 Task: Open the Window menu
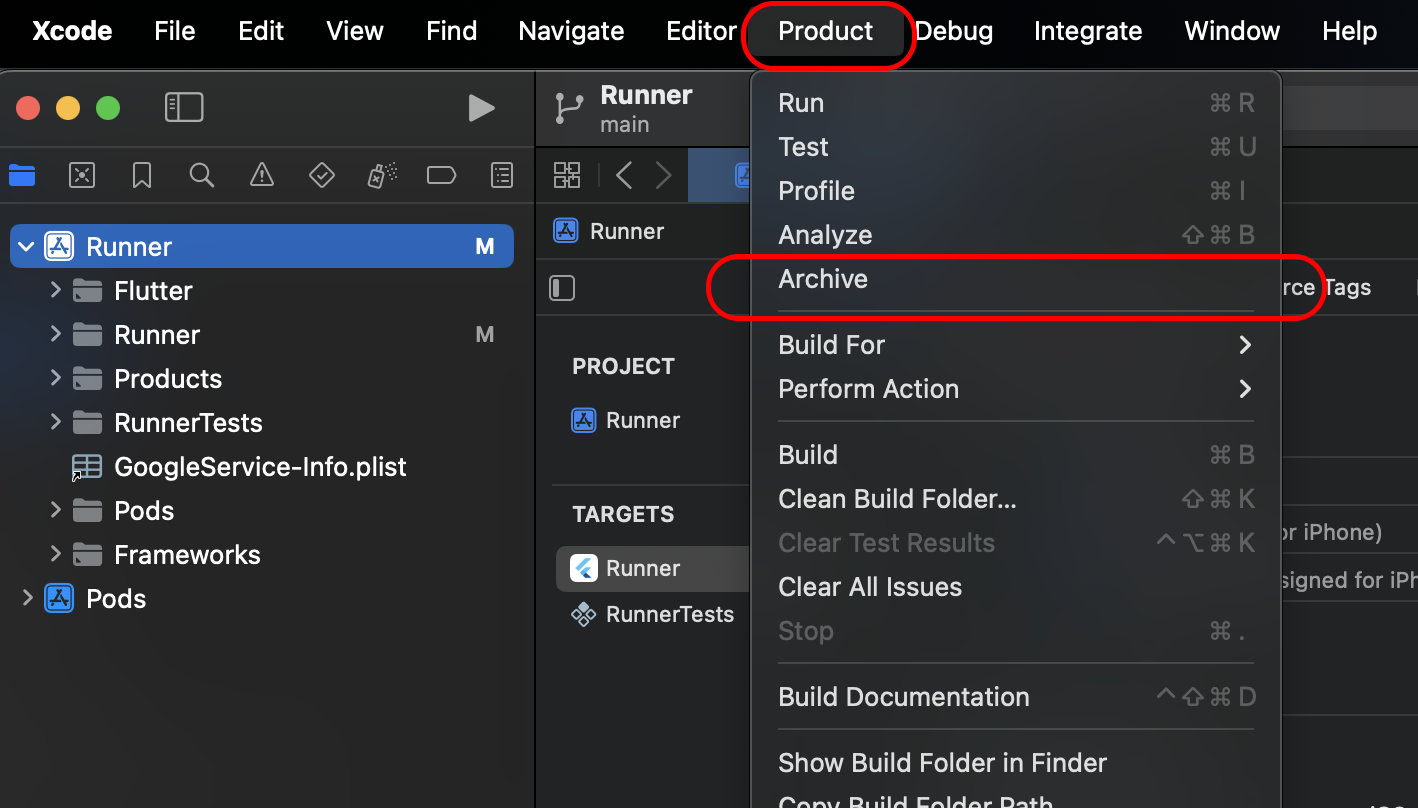tap(1232, 32)
